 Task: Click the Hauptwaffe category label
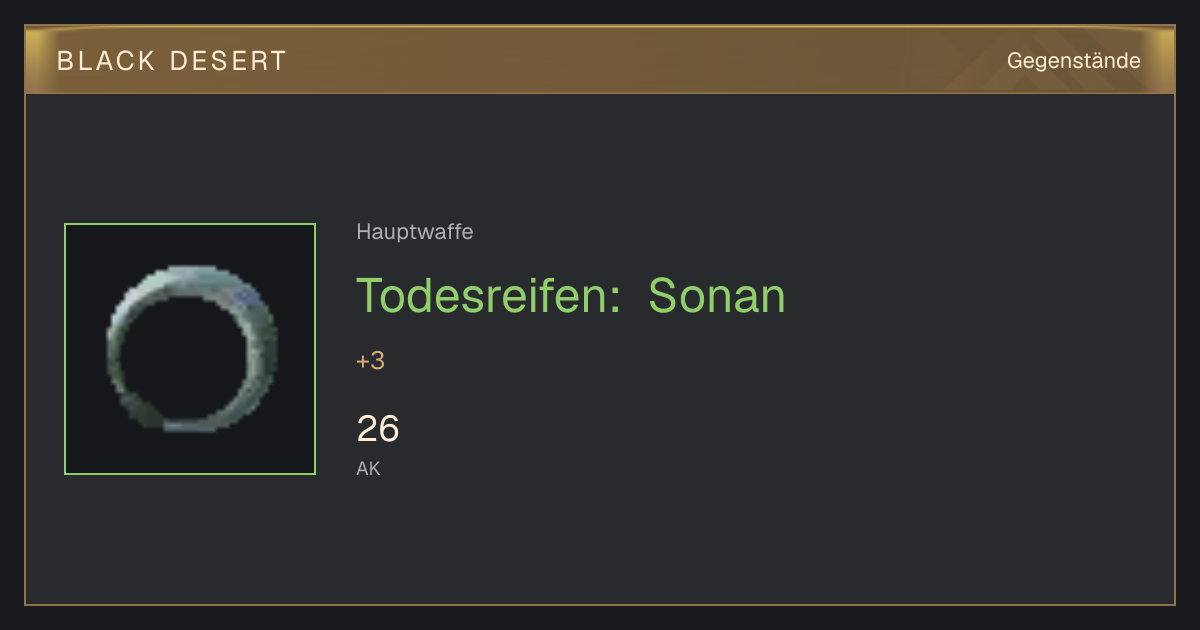[x=415, y=232]
